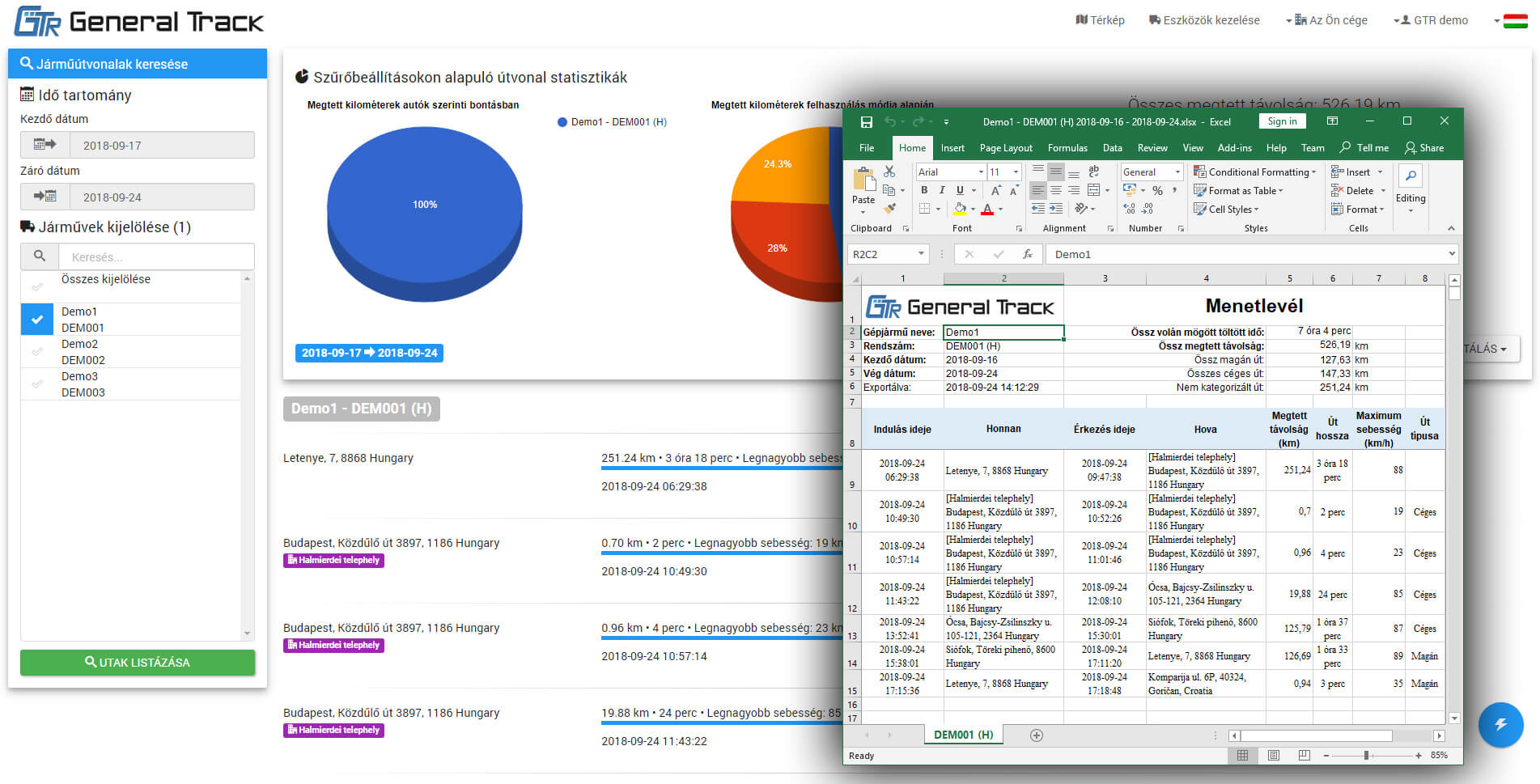
Task: Open the GTR demo user menu
Action: point(1431,20)
